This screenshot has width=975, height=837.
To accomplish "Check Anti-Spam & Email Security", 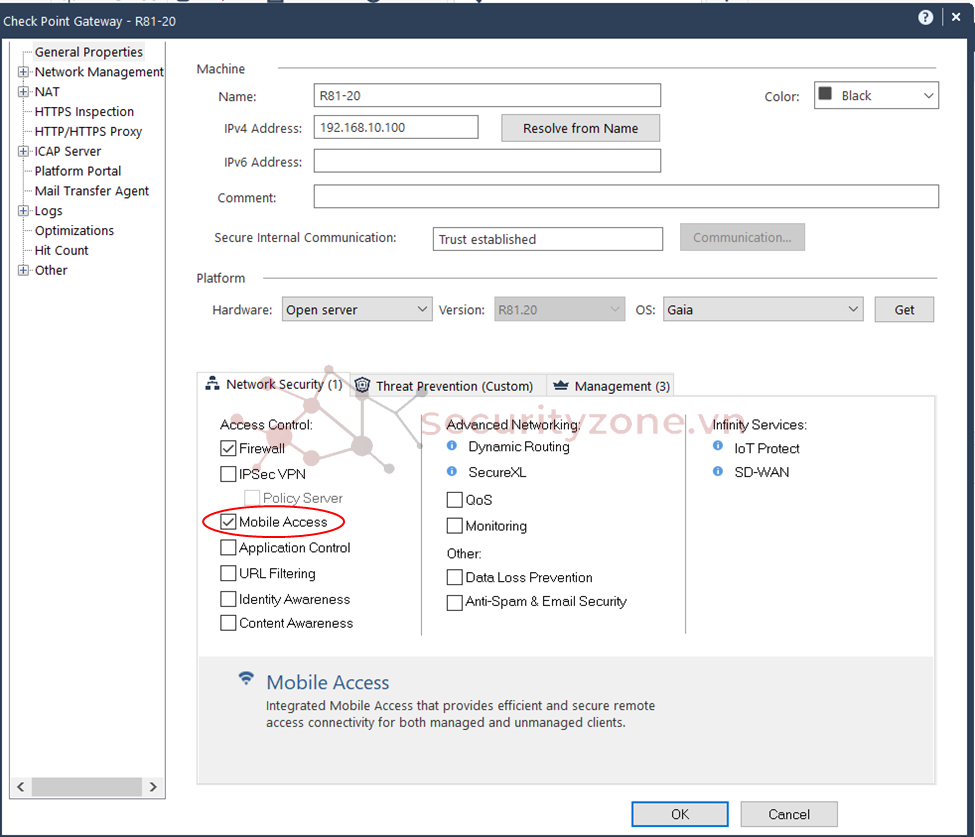I will point(455,603).
